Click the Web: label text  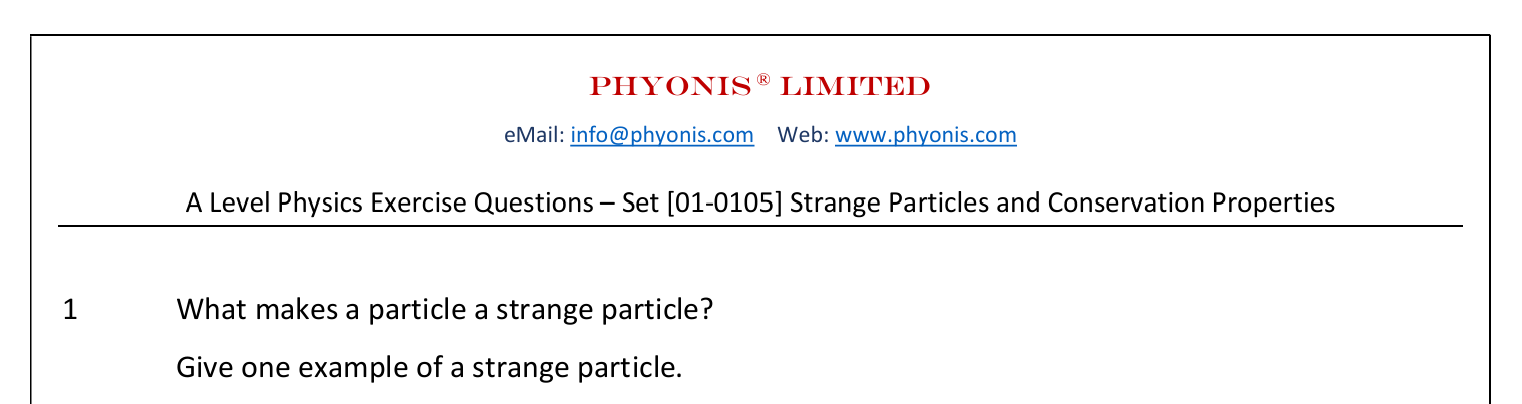[803, 135]
